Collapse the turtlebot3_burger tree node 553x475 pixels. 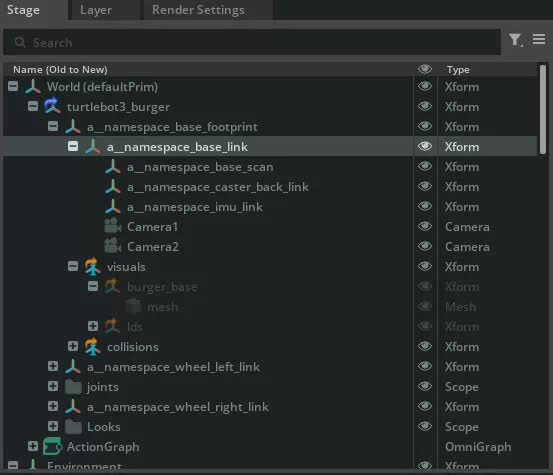[x=33, y=106]
